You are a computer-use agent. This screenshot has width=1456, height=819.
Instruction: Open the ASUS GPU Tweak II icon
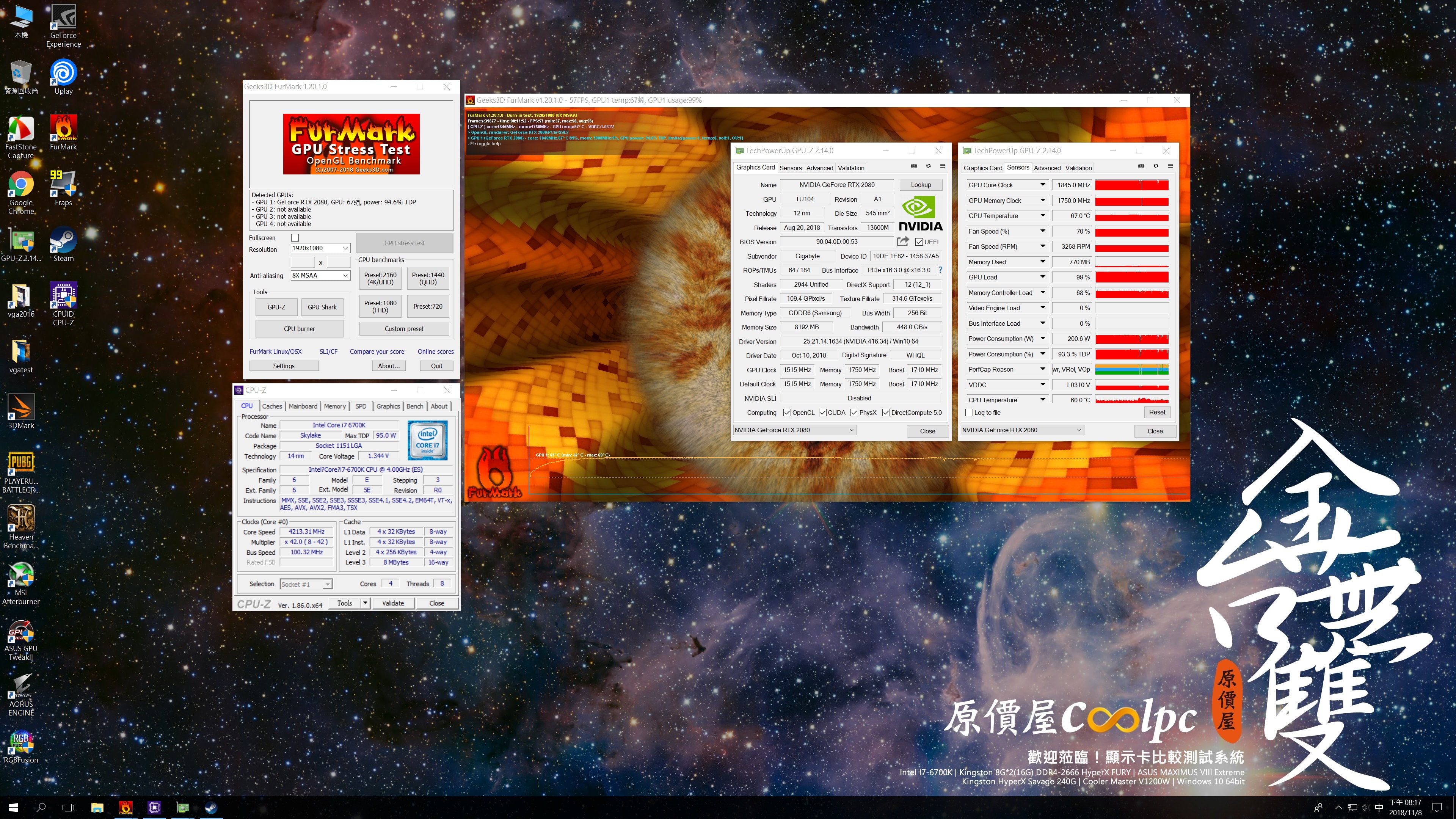[21, 639]
